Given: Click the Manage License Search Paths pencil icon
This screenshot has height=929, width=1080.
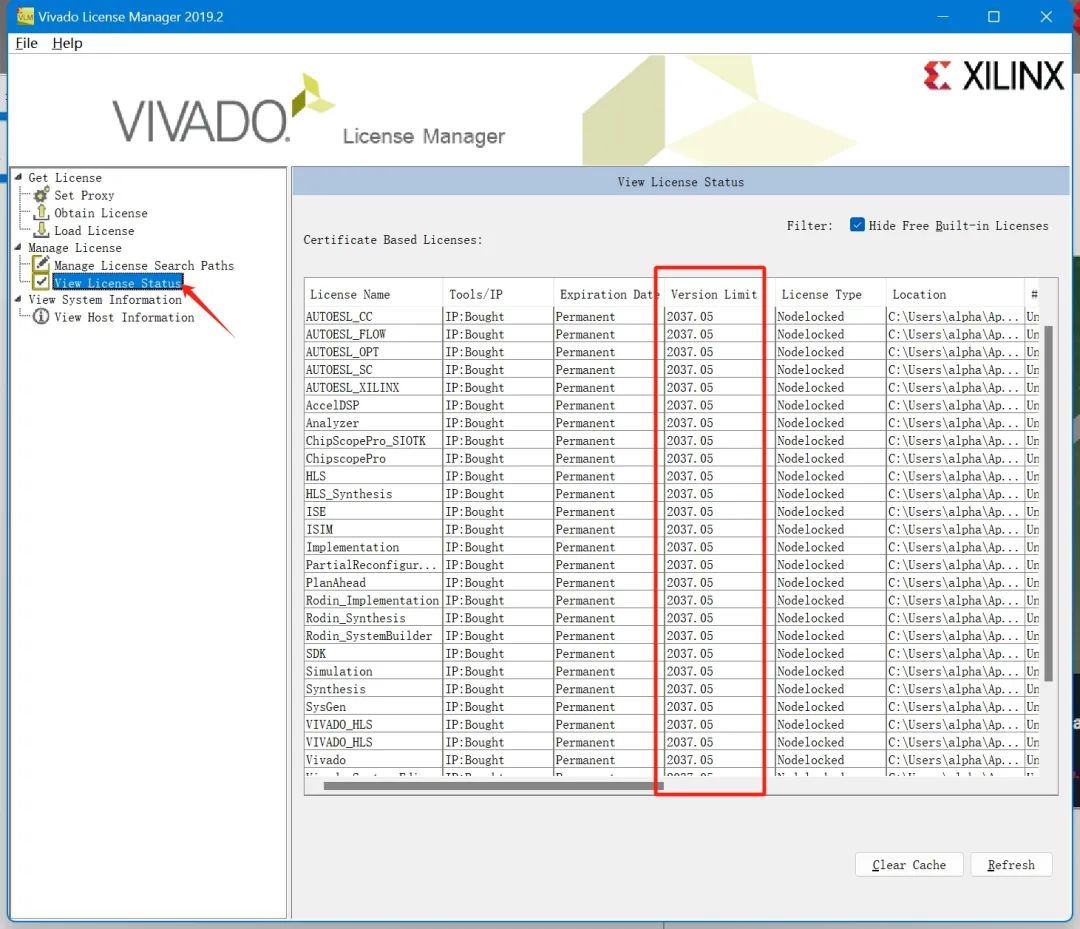Looking at the screenshot, I should (41, 264).
